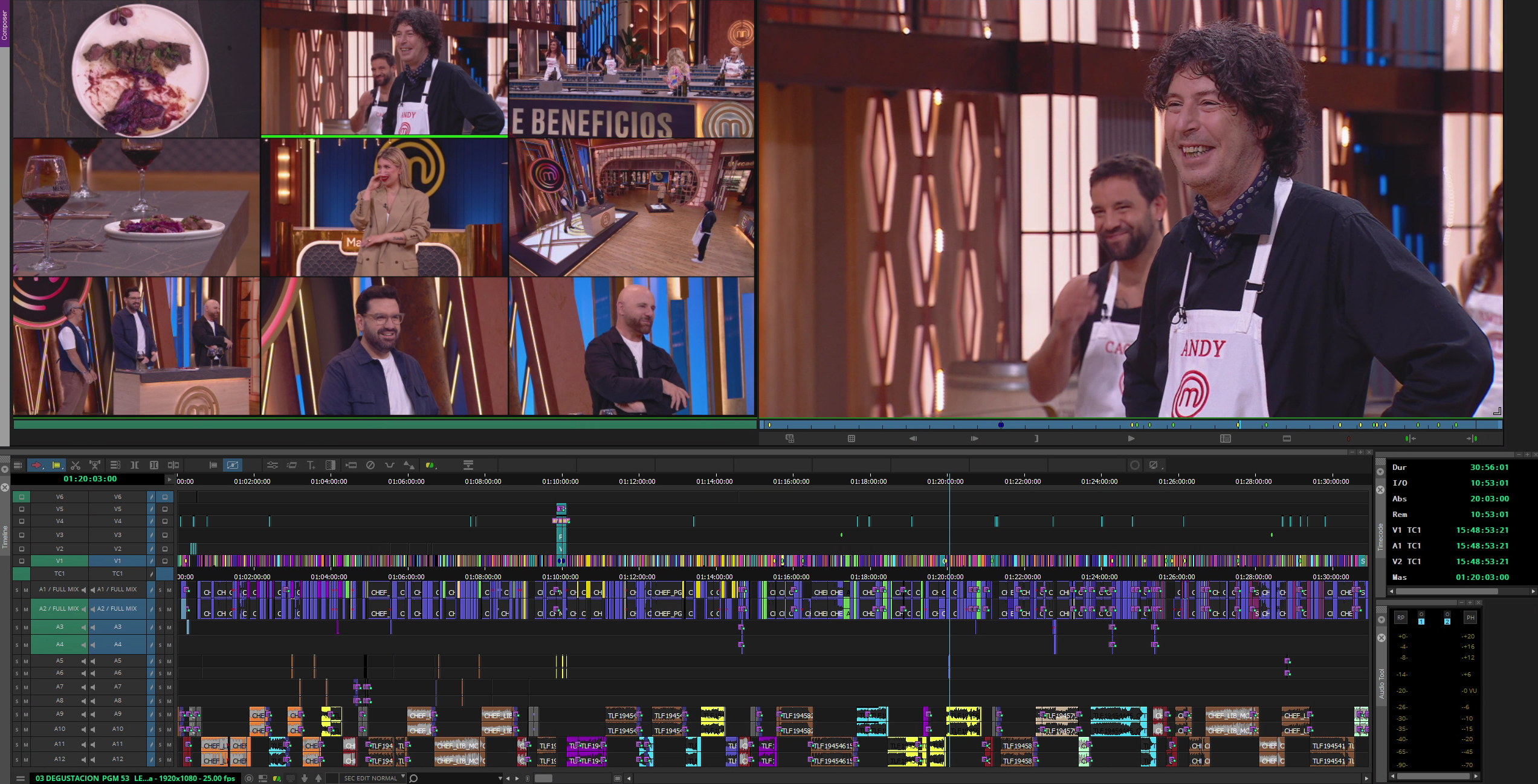Adjust the timeline zoom scale slider
Screen dimensions: 1538x784
pyautogui.click(x=543, y=778)
